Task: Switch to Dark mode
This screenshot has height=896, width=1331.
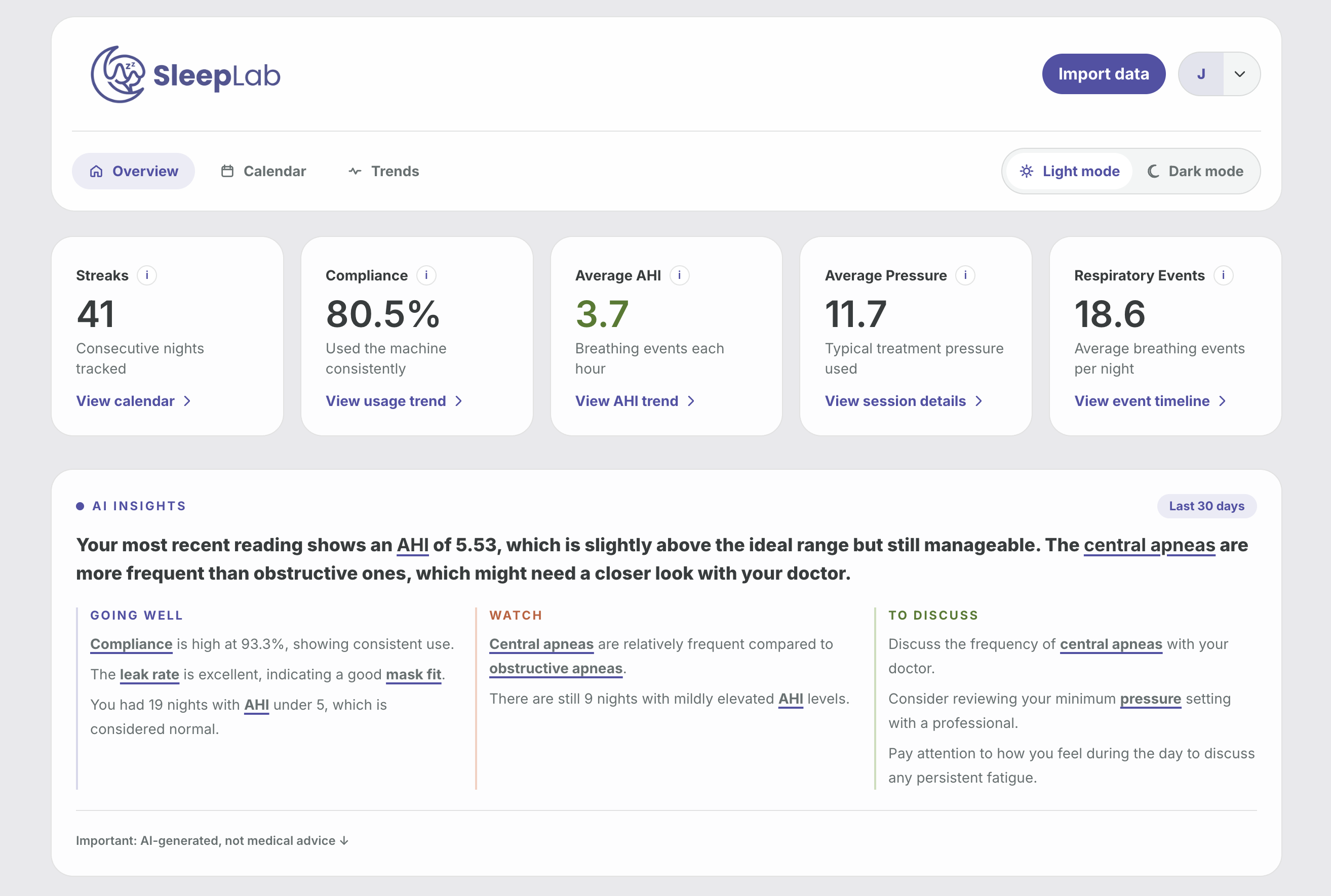Action: click(x=1195, y=171)
